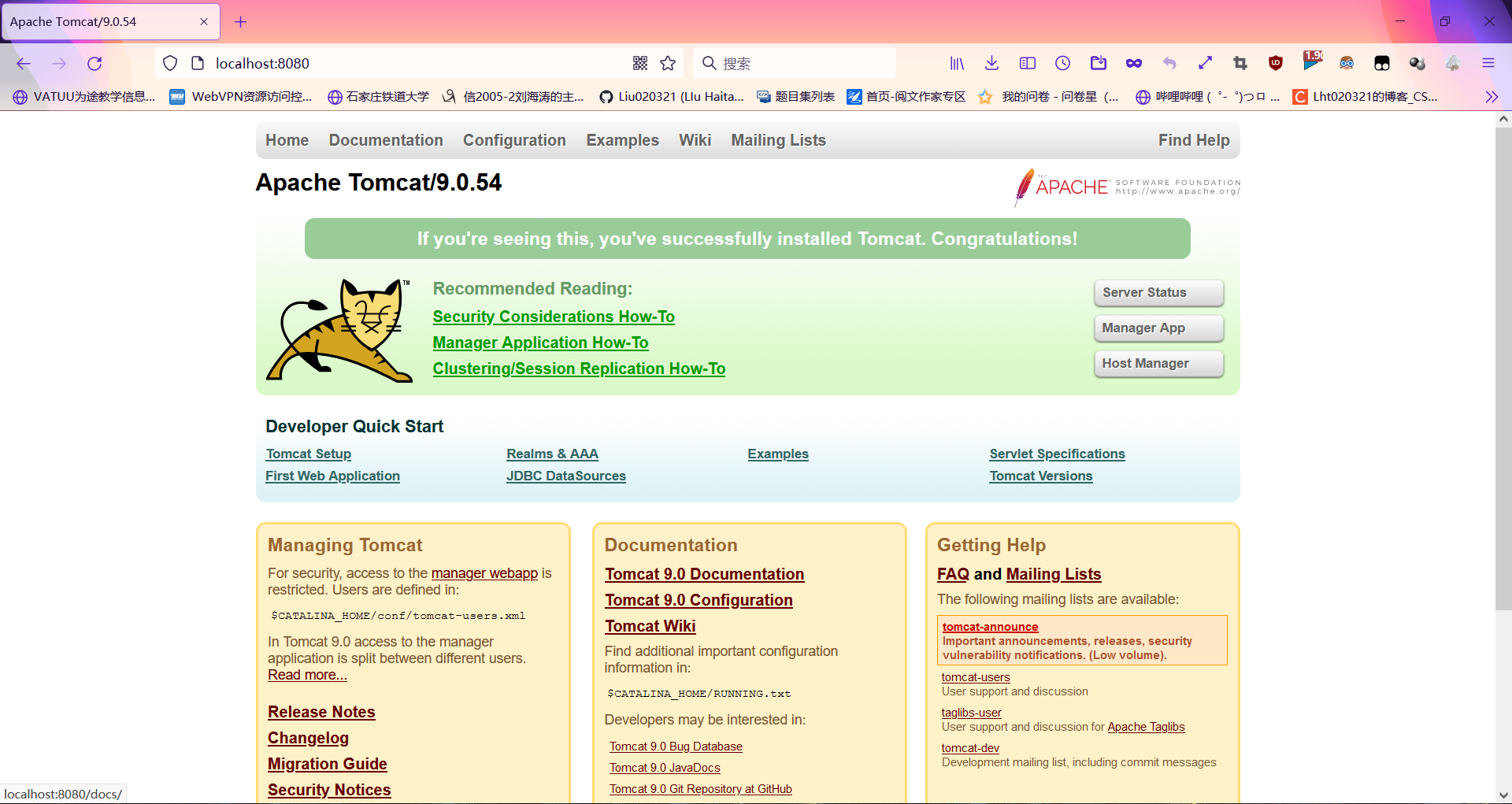The image size is (1512, 804).
Task: Show the QR code for this page
Action: pos(640,63)
